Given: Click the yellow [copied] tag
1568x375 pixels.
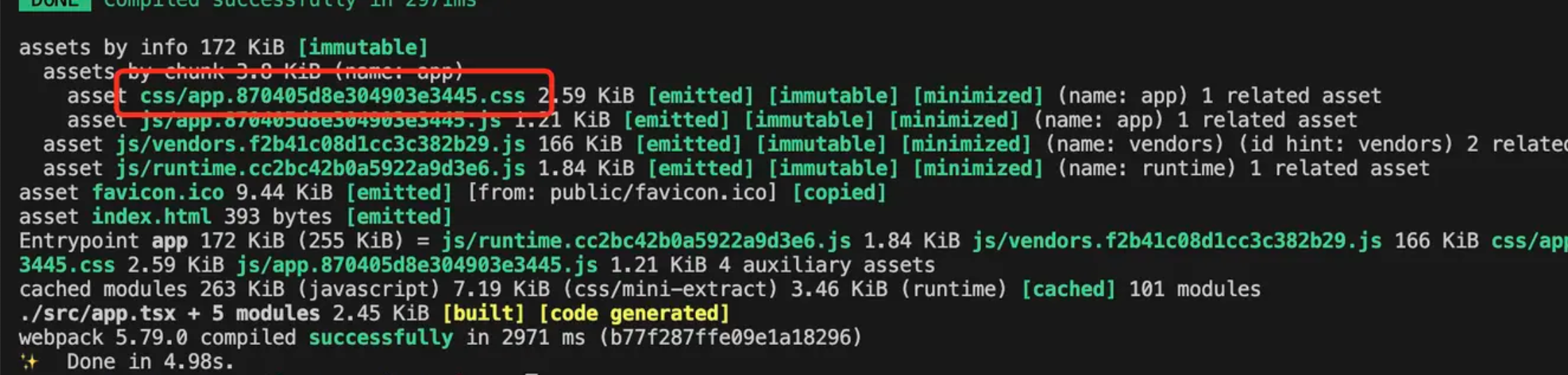Looking at the screenshot, I should 839,192.
